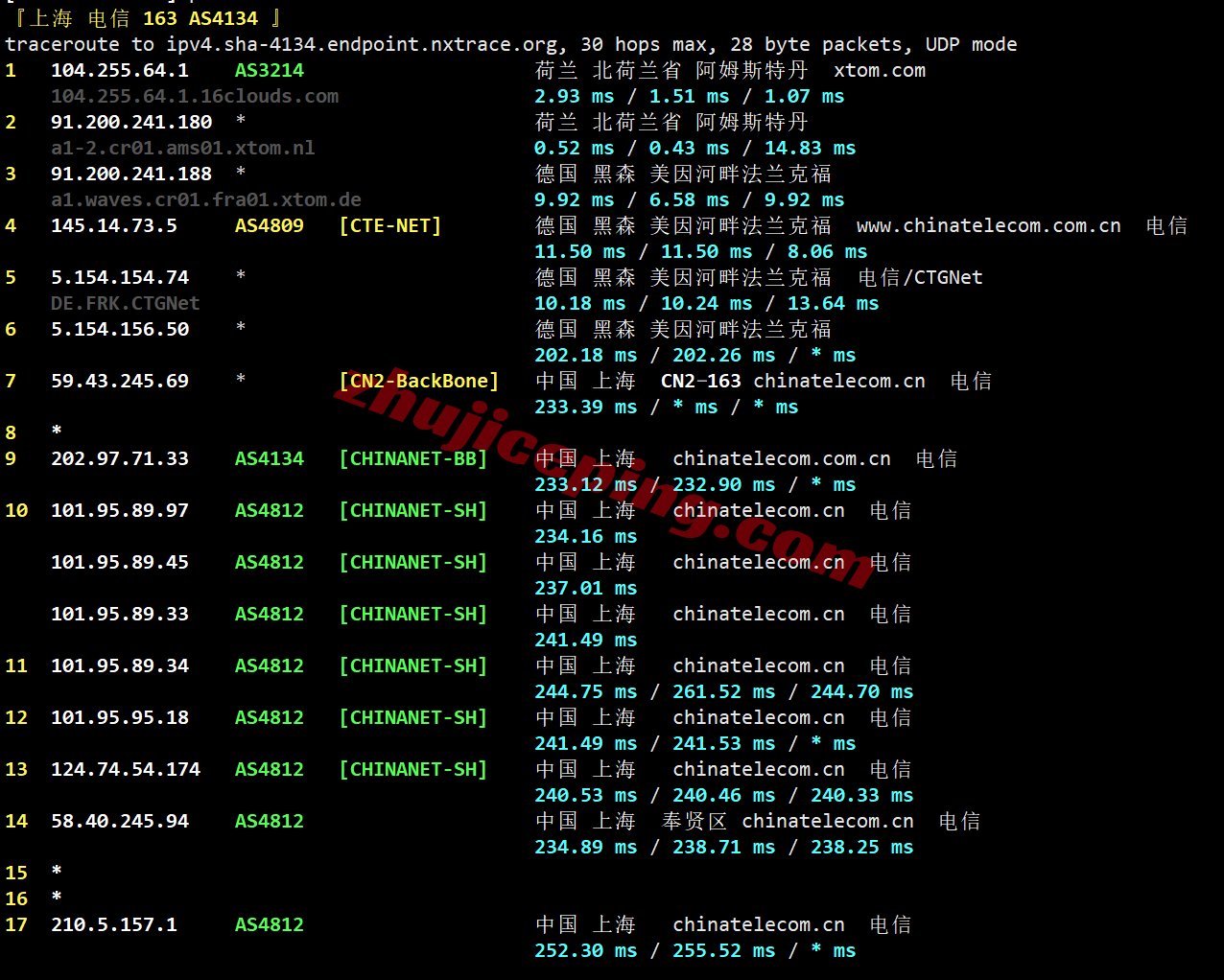
Task: Select the [CTE-NET] tag
Action: 390,226
